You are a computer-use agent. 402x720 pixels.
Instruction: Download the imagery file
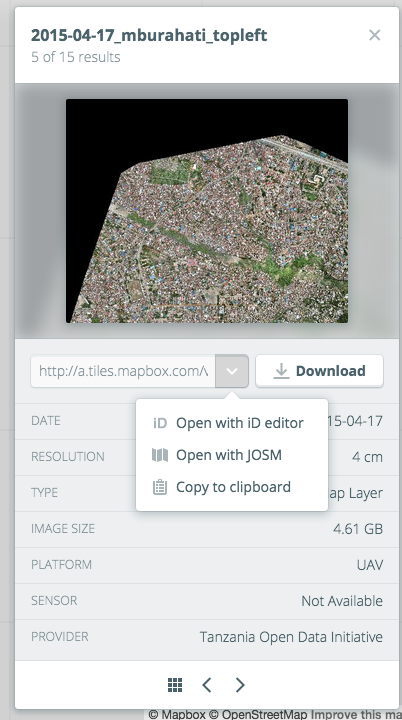pyautogui.click(x=319, y=371)
